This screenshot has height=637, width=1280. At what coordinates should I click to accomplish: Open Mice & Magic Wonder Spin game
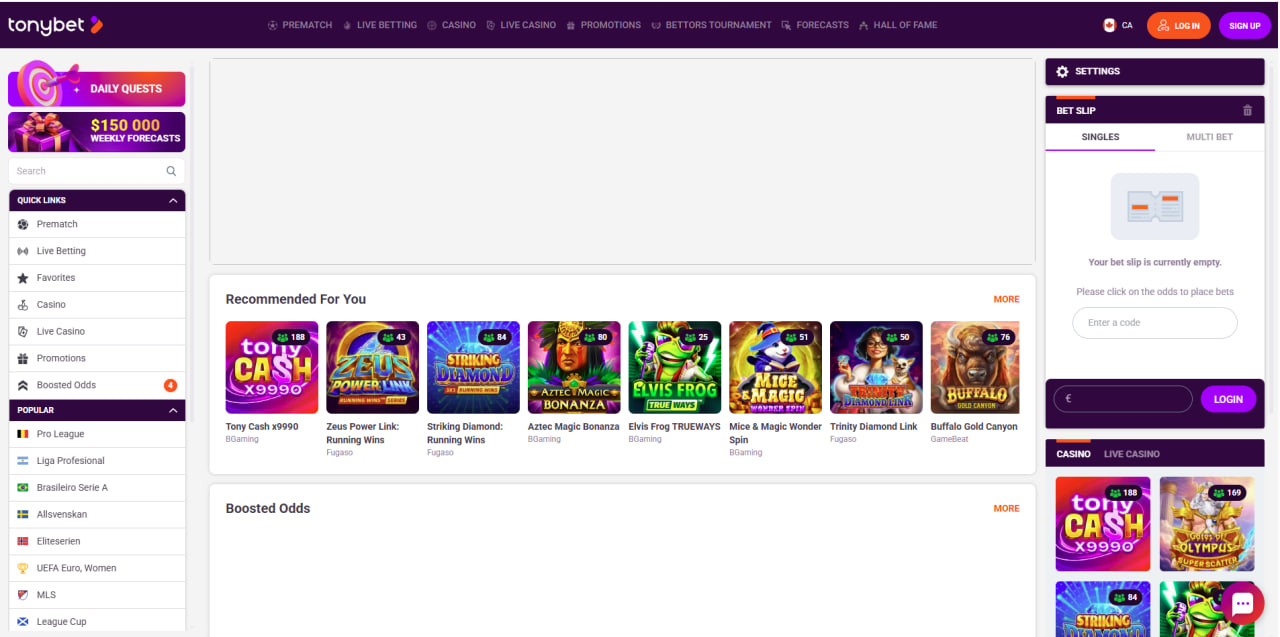[775, 367]
